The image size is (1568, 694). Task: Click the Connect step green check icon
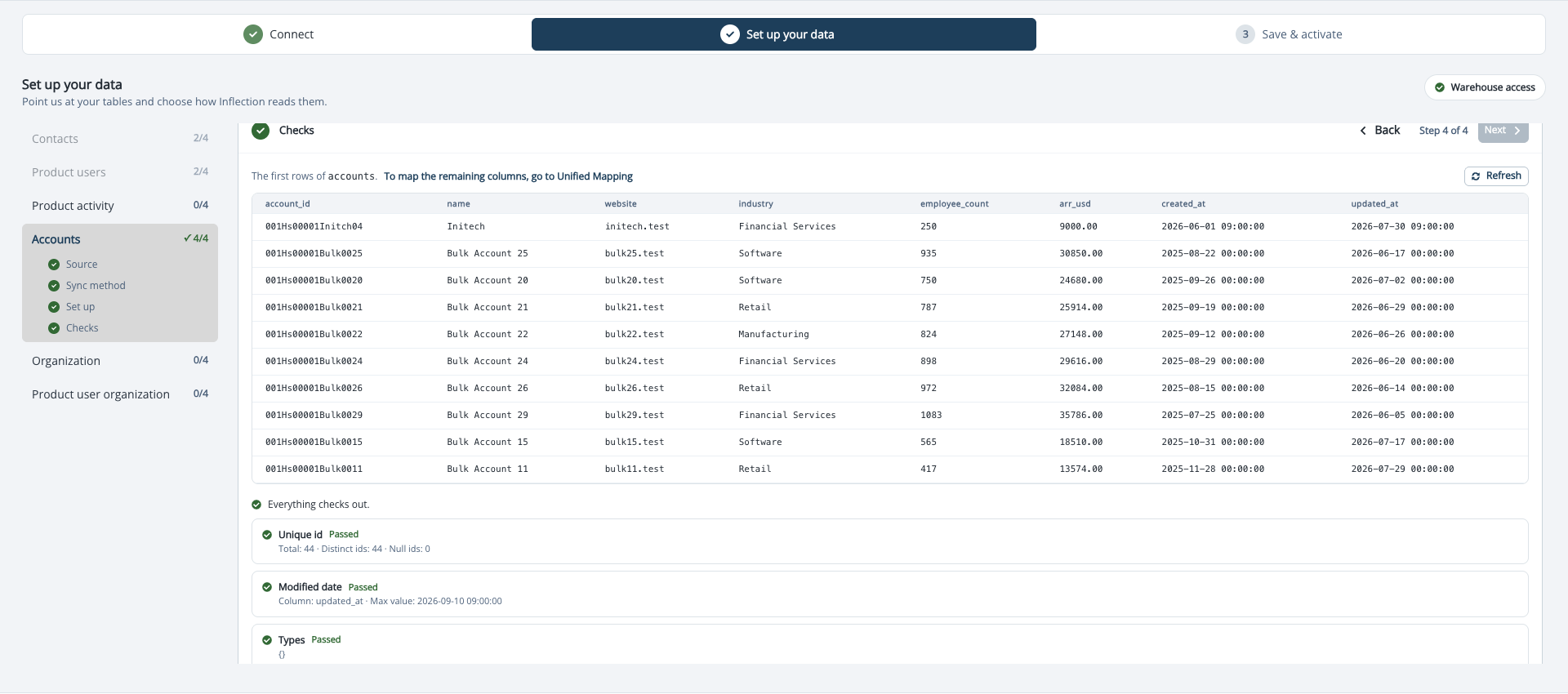pos(253,34)
